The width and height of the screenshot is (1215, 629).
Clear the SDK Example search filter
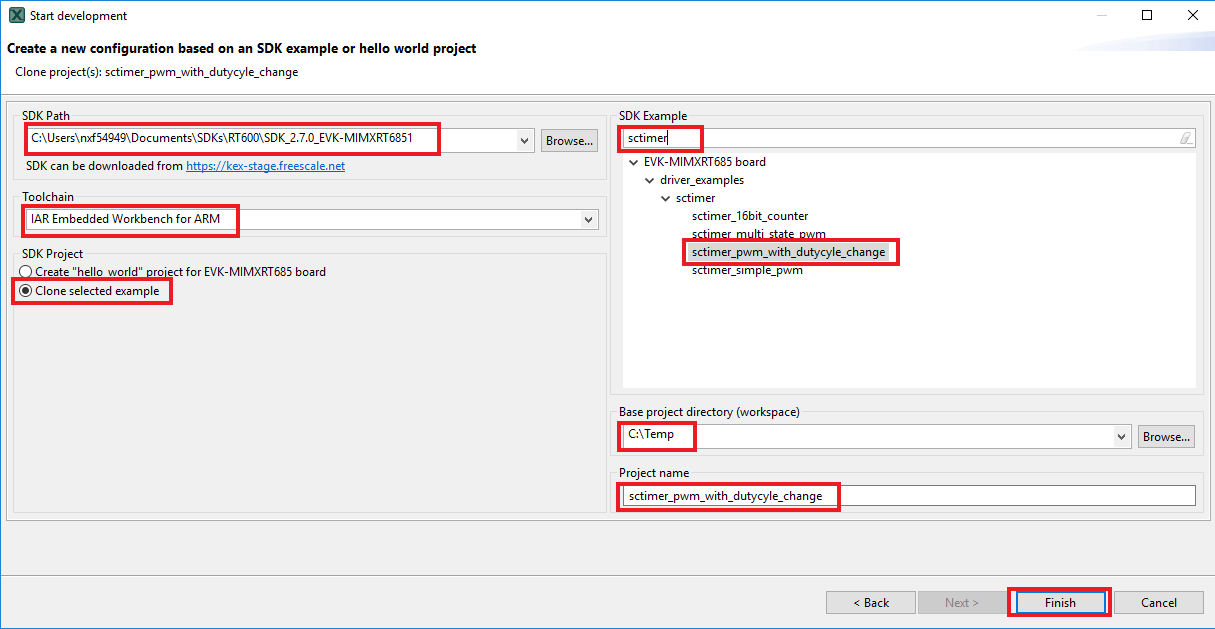pos(1186,138)
